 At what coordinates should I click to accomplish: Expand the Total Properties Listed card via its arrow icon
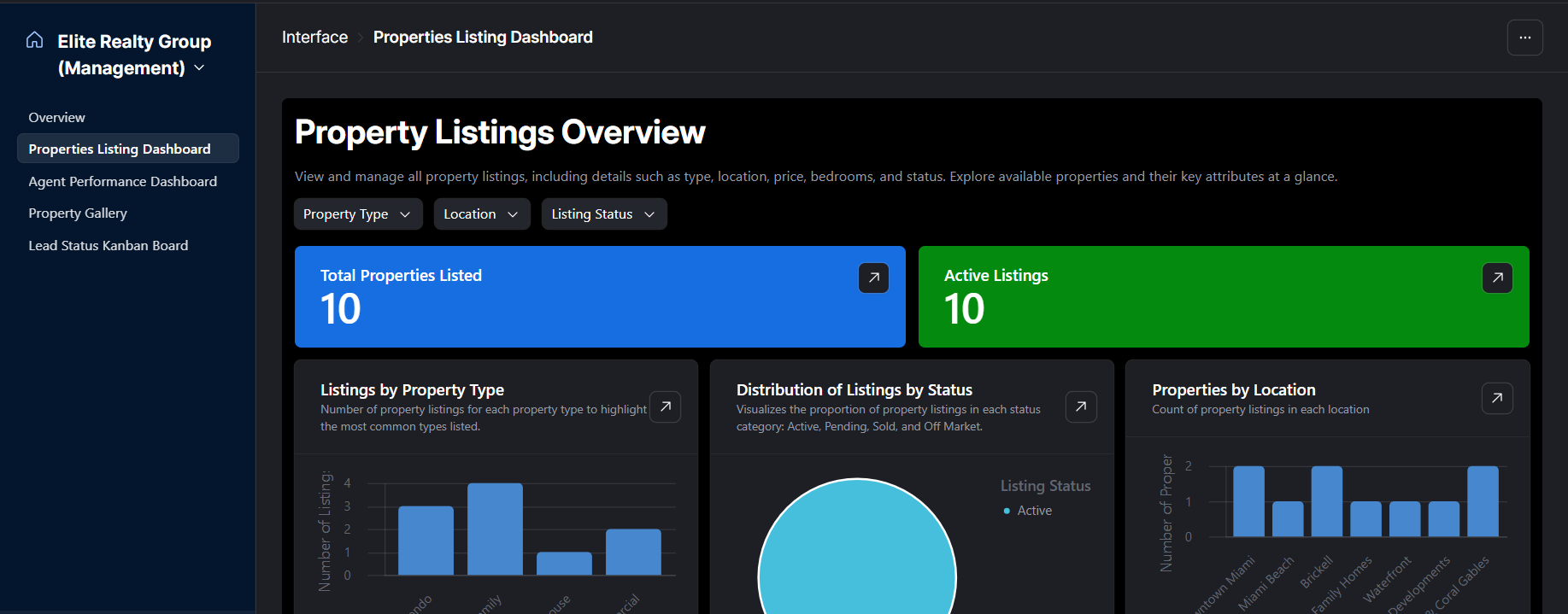(873, 278)
